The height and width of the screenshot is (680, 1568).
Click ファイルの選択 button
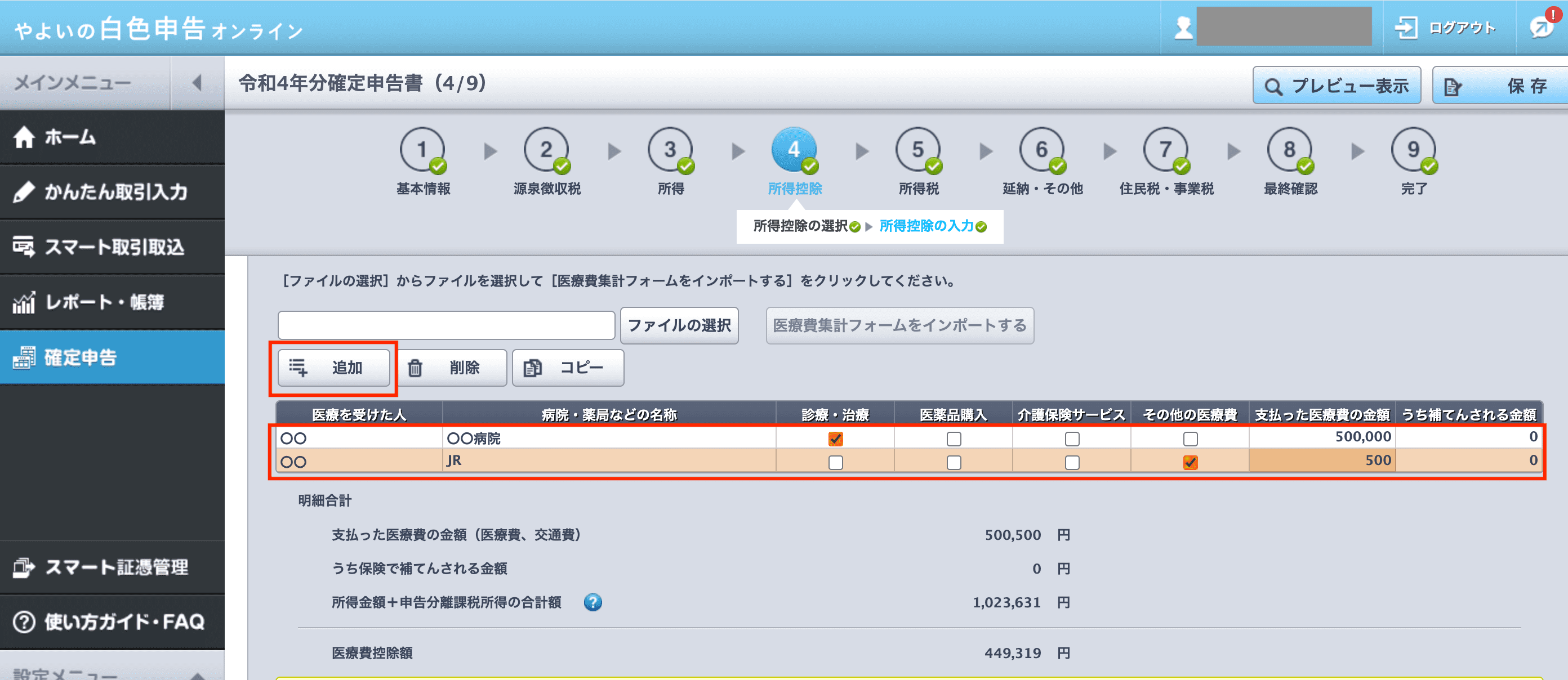click(679, 325)
